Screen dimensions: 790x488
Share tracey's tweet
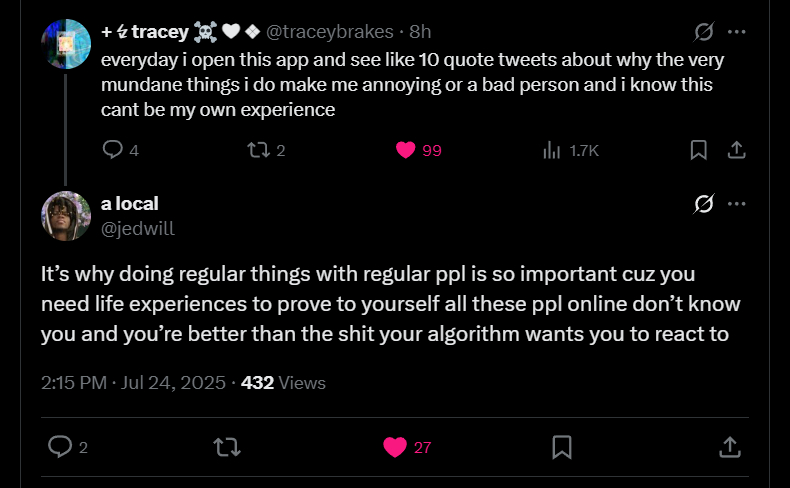736,150
